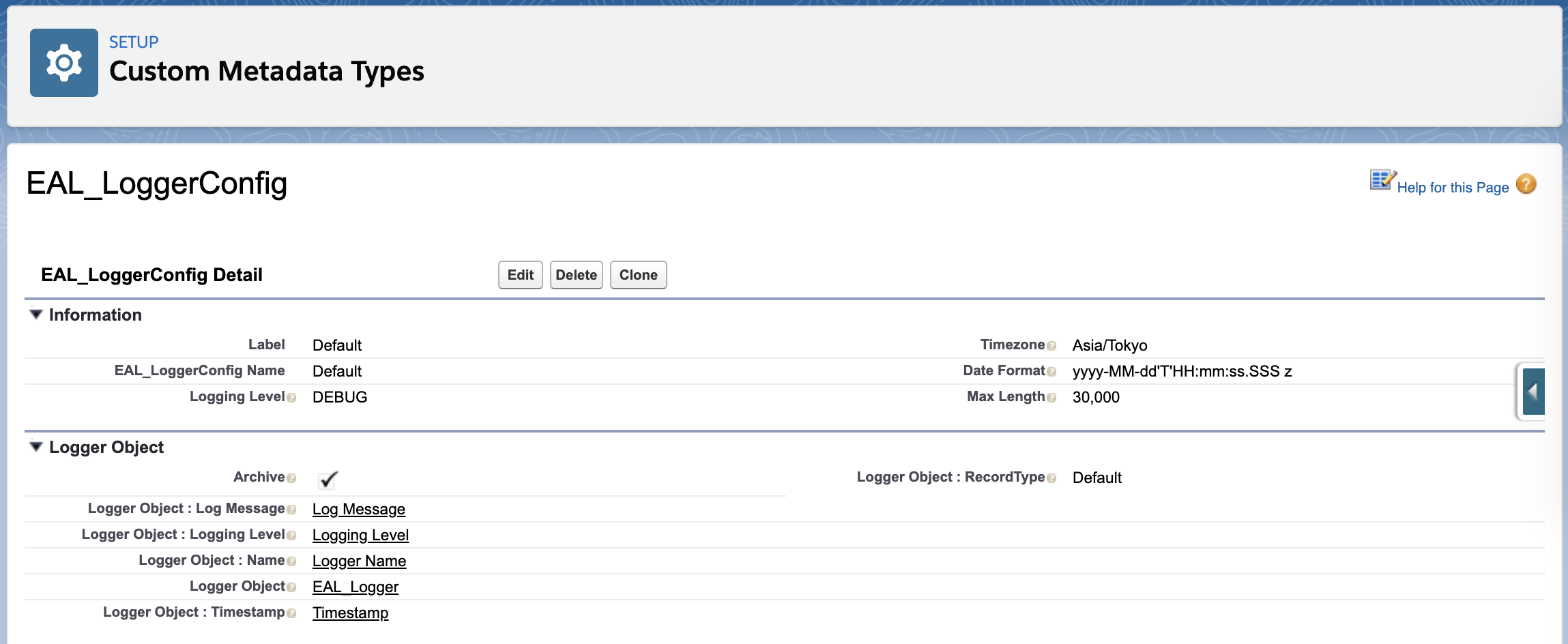1568x644 pixels.
Task: Open the Logger Name field link
Action: click(359, 561)
